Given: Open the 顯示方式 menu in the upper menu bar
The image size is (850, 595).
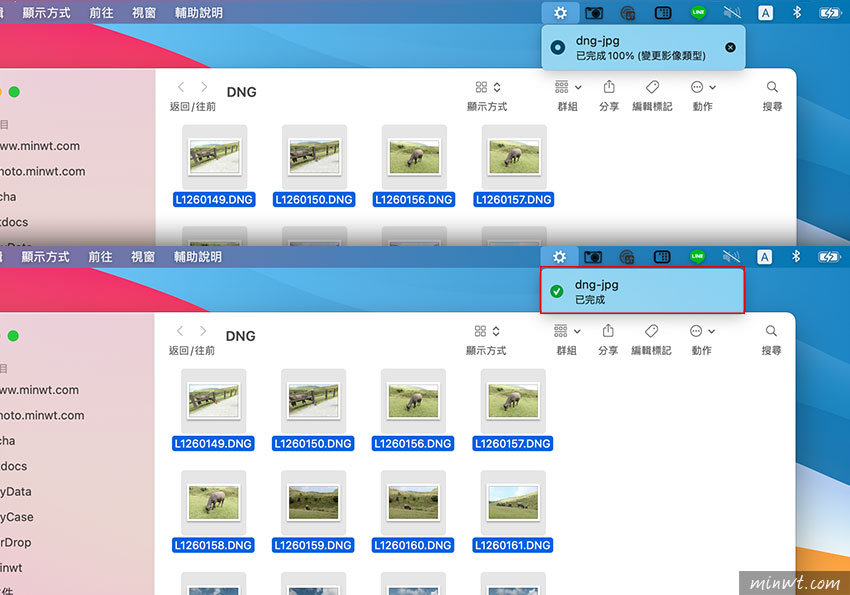Looking at the screenshot, I should tap(47, 13).
